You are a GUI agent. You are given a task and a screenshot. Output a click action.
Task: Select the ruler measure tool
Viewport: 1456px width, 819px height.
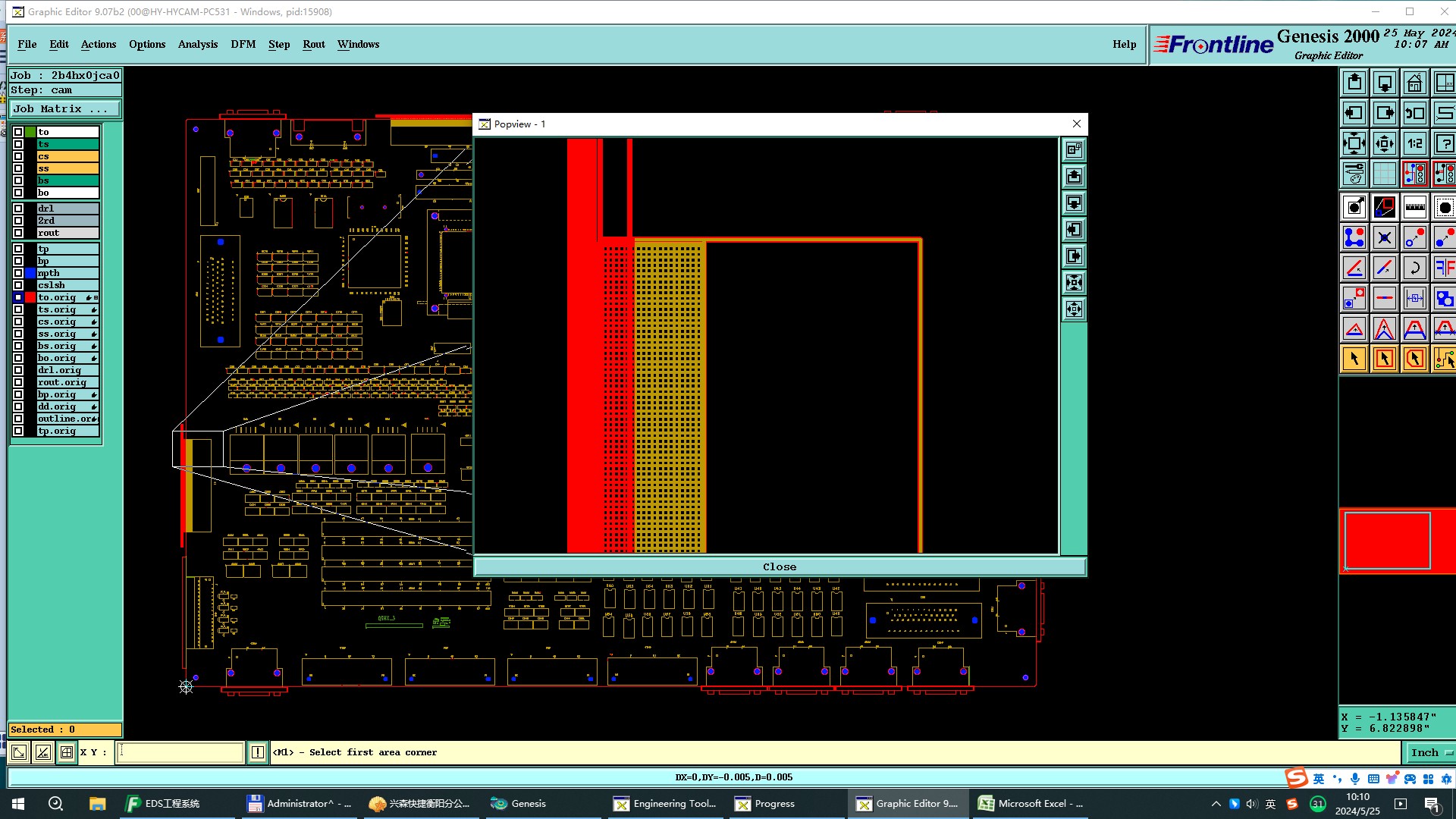click(1414, 207)
